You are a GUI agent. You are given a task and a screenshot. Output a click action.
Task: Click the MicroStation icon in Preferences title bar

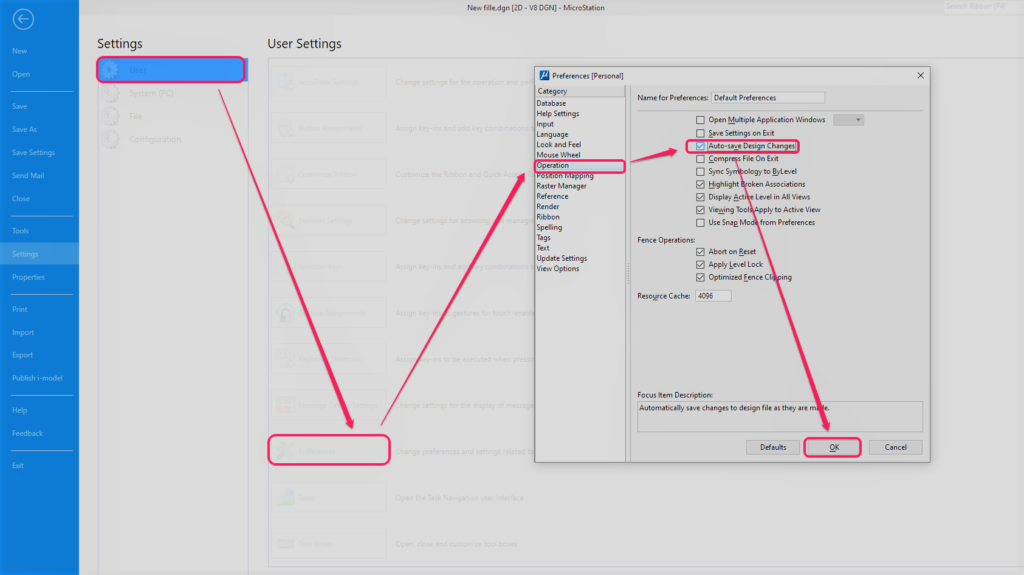pyautogui.click(x=544, y=76)
